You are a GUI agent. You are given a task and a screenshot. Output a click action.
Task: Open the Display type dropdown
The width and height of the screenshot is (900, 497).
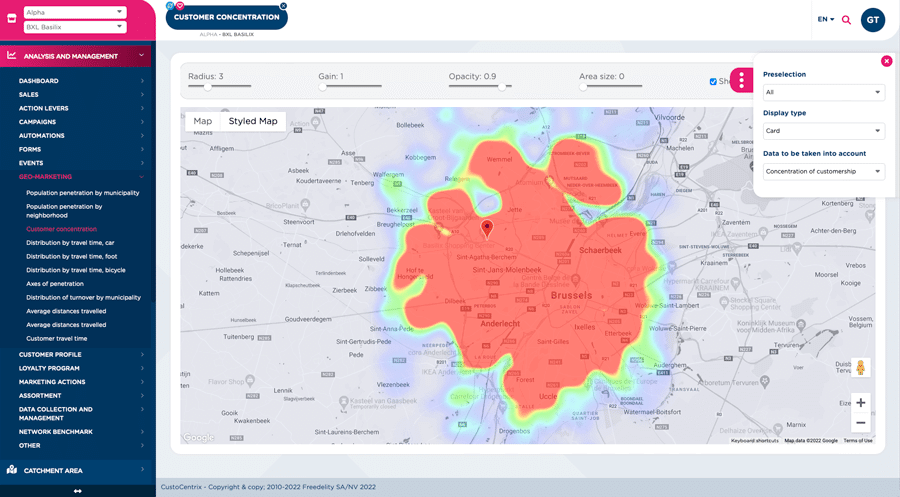823,131
